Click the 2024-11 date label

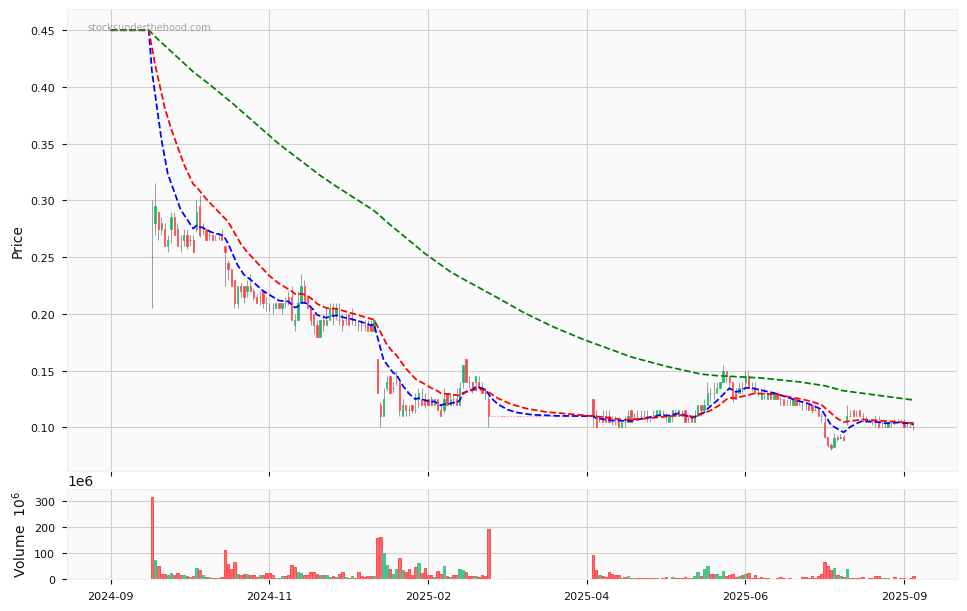pos(270,596)
